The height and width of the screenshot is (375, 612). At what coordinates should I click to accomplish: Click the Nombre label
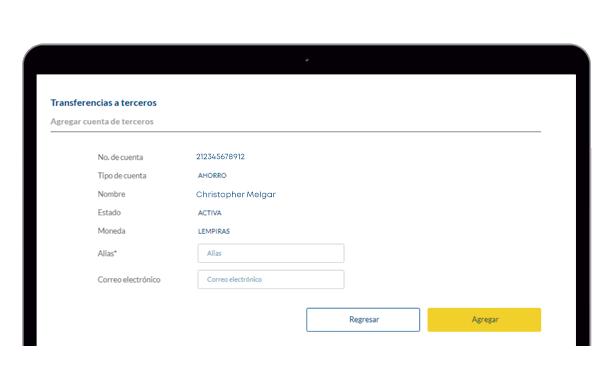111,194
